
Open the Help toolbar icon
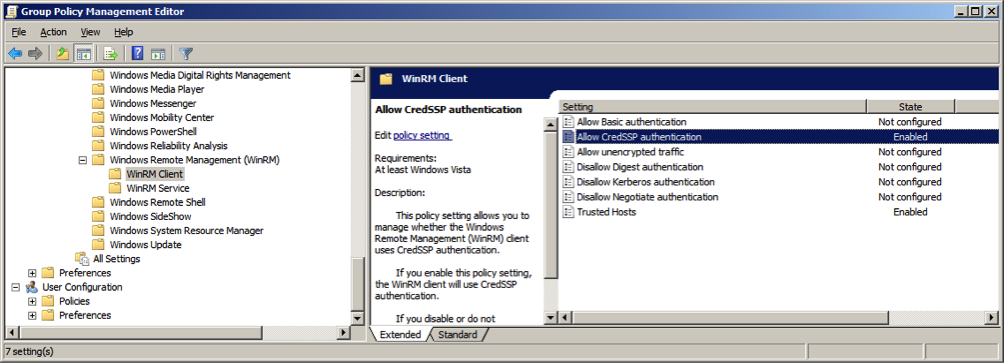pos(137,54)
